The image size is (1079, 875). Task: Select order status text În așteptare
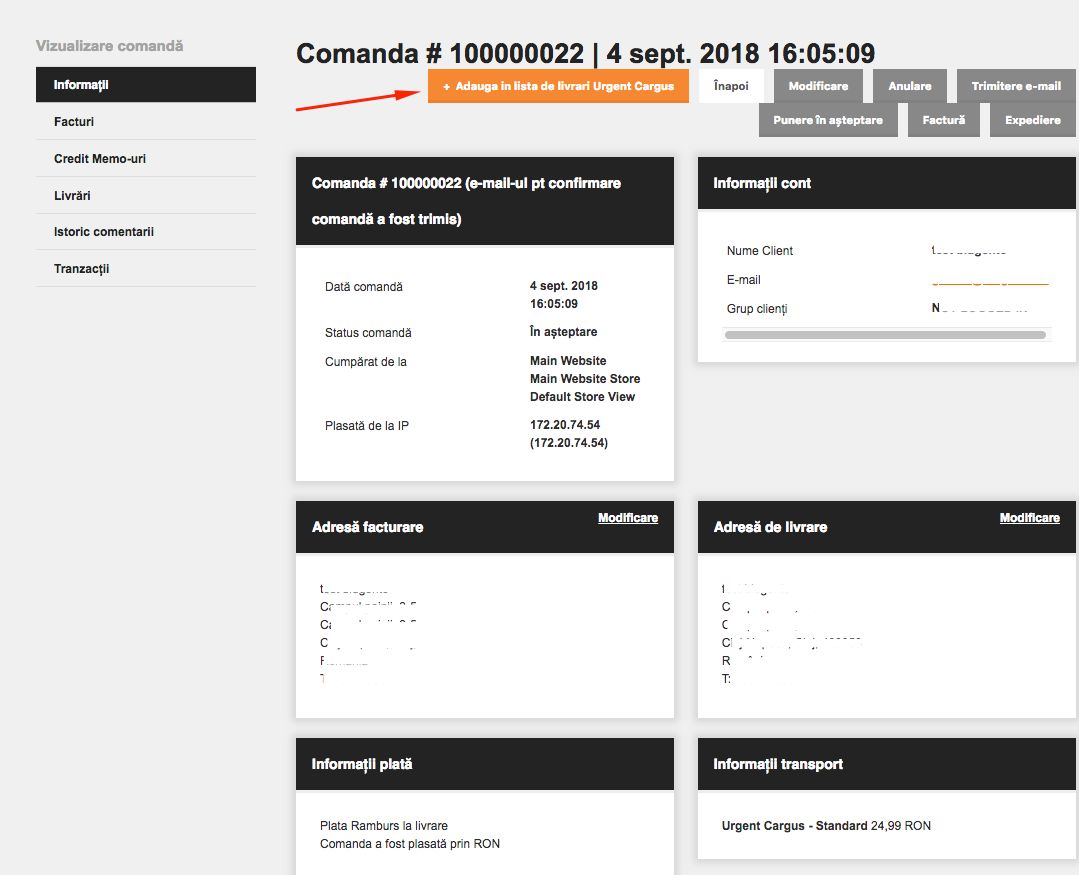(564, 332)
